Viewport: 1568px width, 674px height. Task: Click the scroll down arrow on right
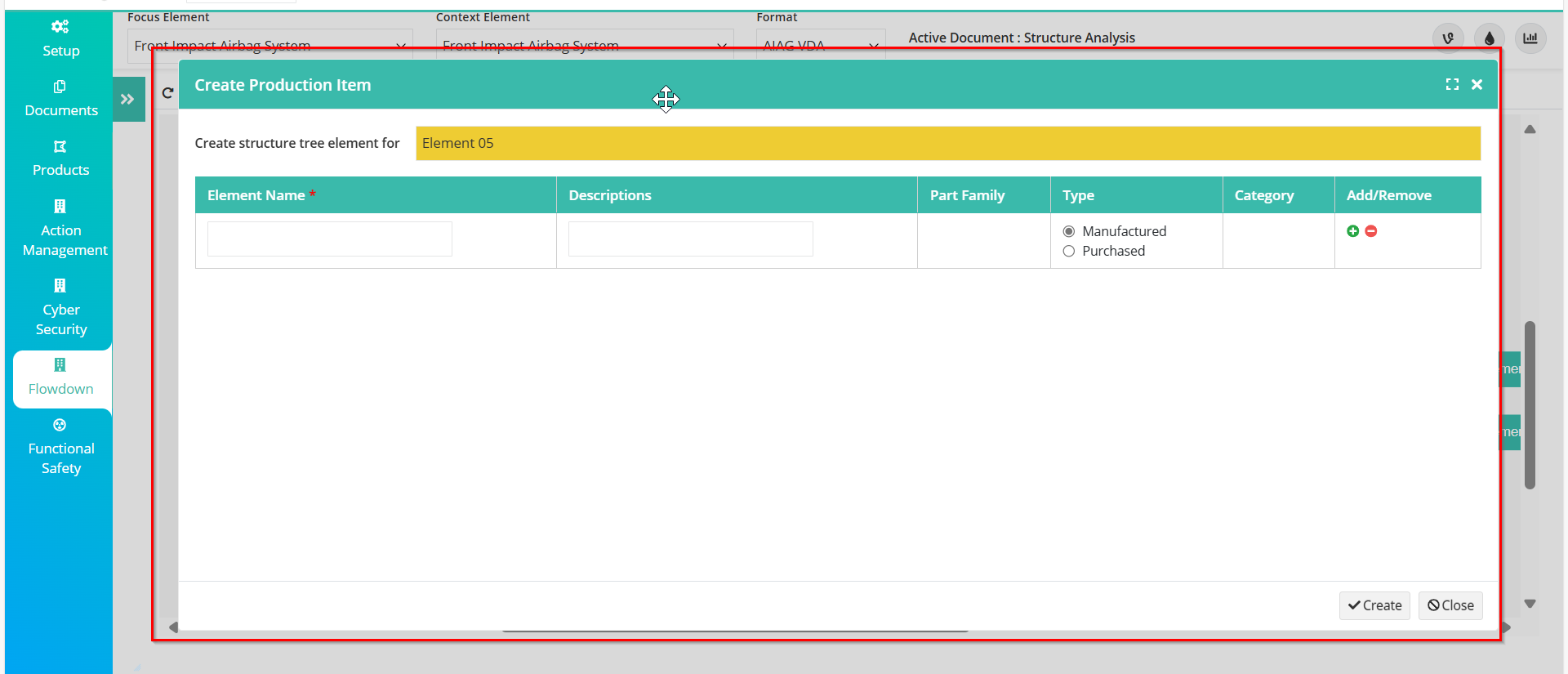tap(1530, 604)
